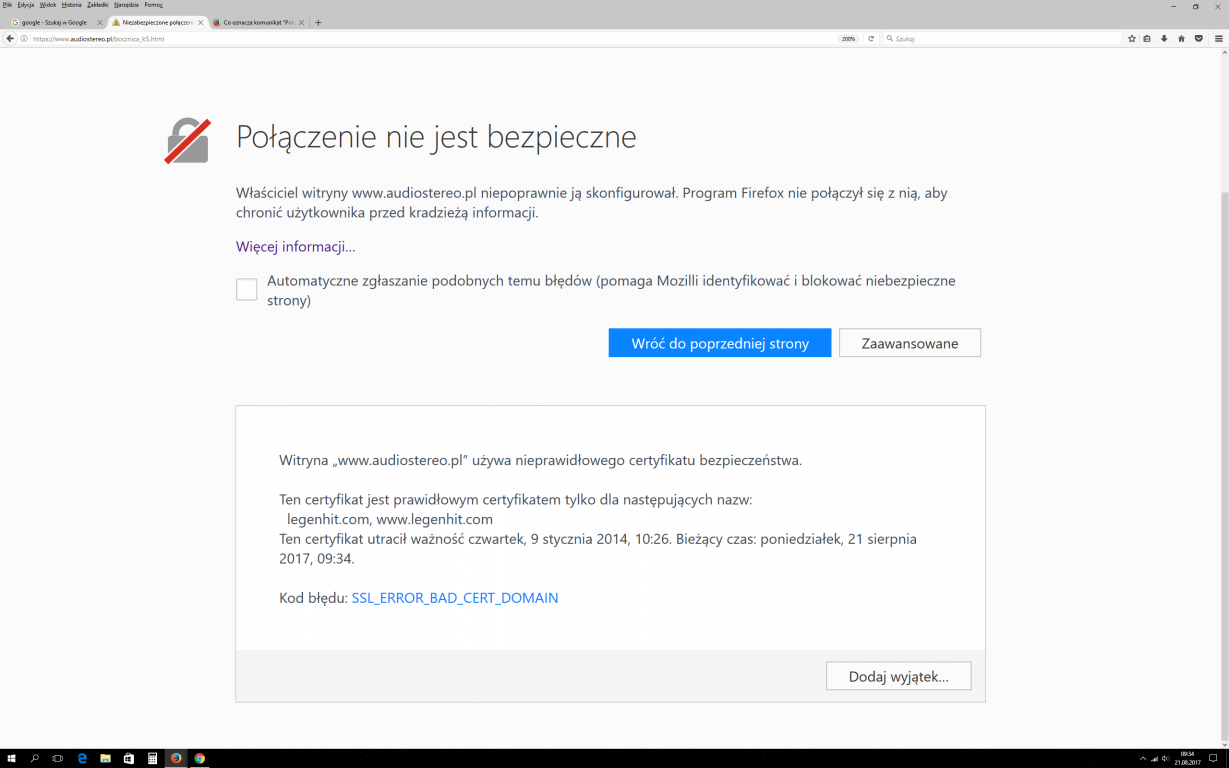The height and width of the screenshot is (768, 1229).
Task: Open the downloads arrow icon
Action: pos(1164,39)
